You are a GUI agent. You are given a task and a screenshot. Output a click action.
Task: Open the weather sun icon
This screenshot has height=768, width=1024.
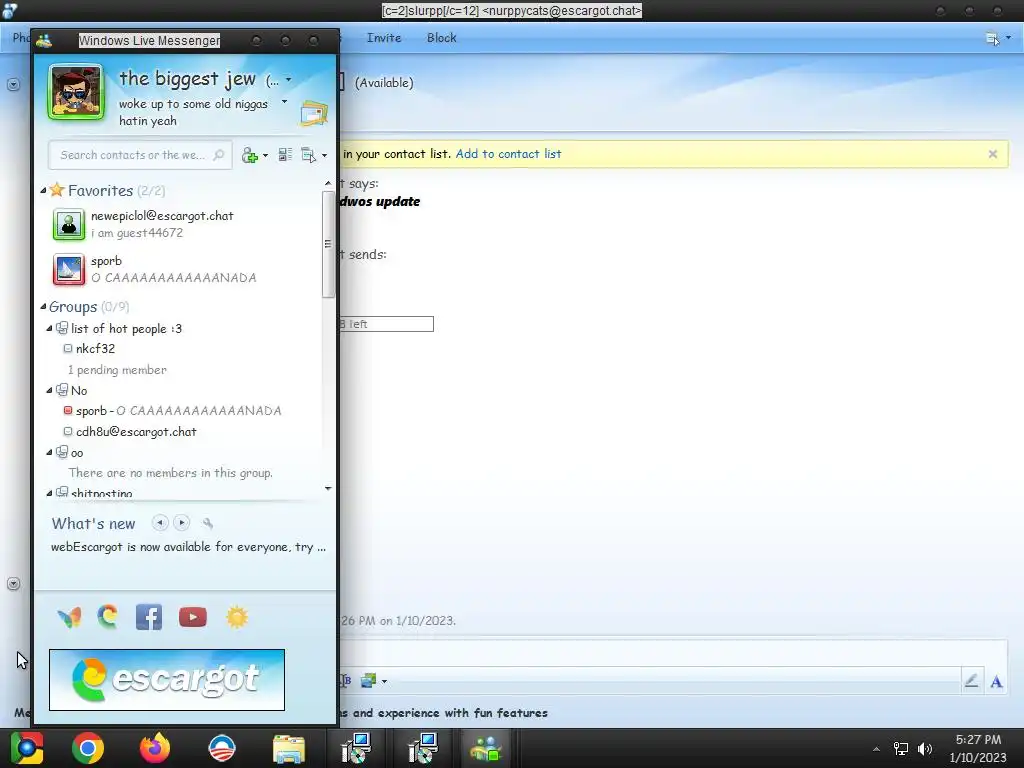pyautogui.click(x=237, y=617)
